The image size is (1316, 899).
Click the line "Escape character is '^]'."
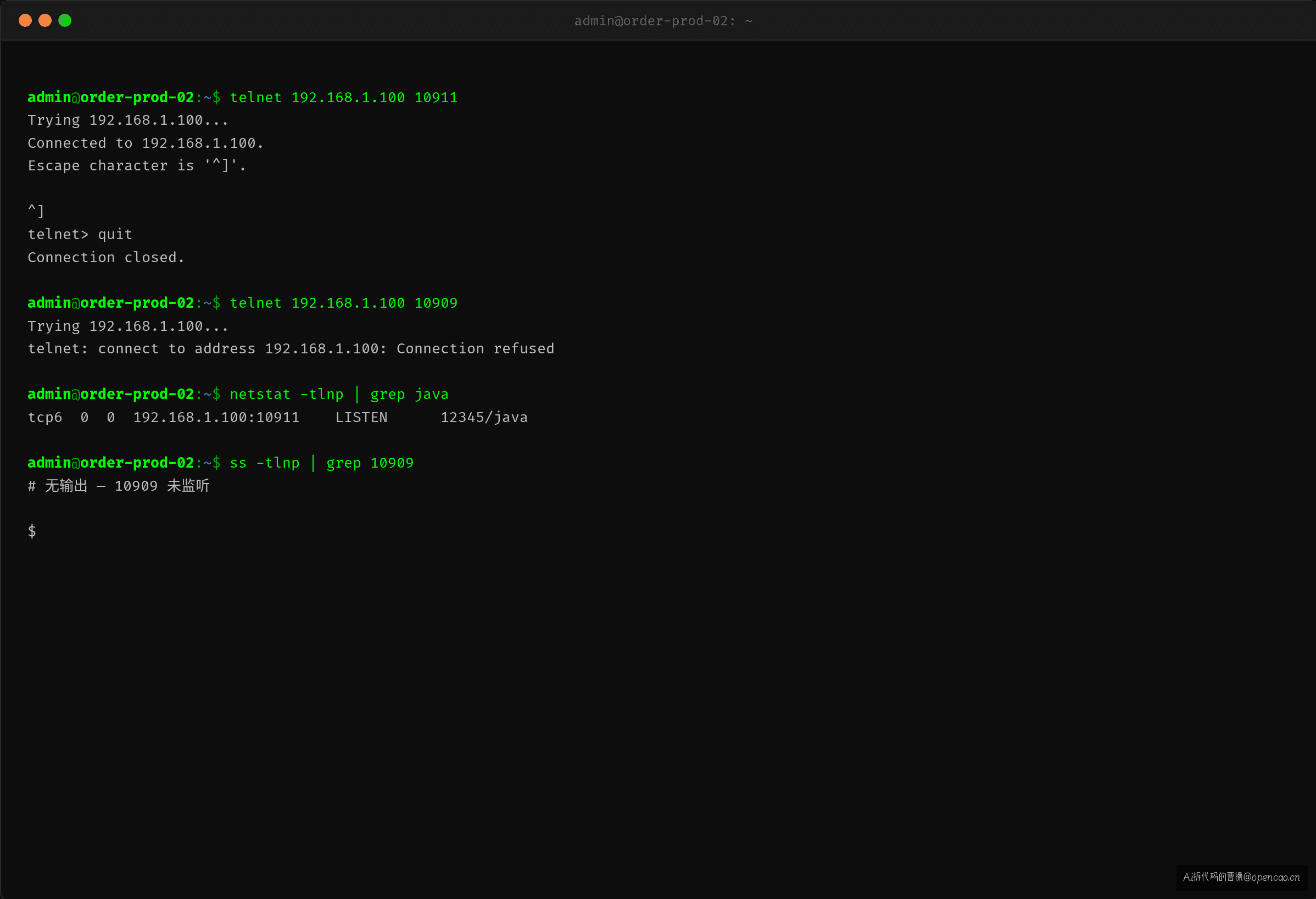point(137,166)
